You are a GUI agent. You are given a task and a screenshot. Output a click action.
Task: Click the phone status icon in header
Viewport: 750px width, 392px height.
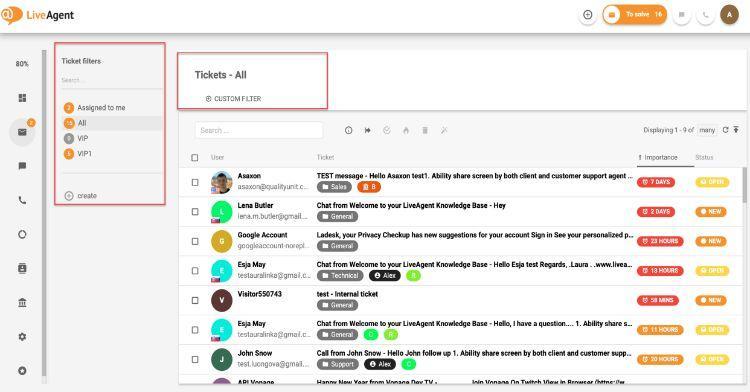(705, 15)
